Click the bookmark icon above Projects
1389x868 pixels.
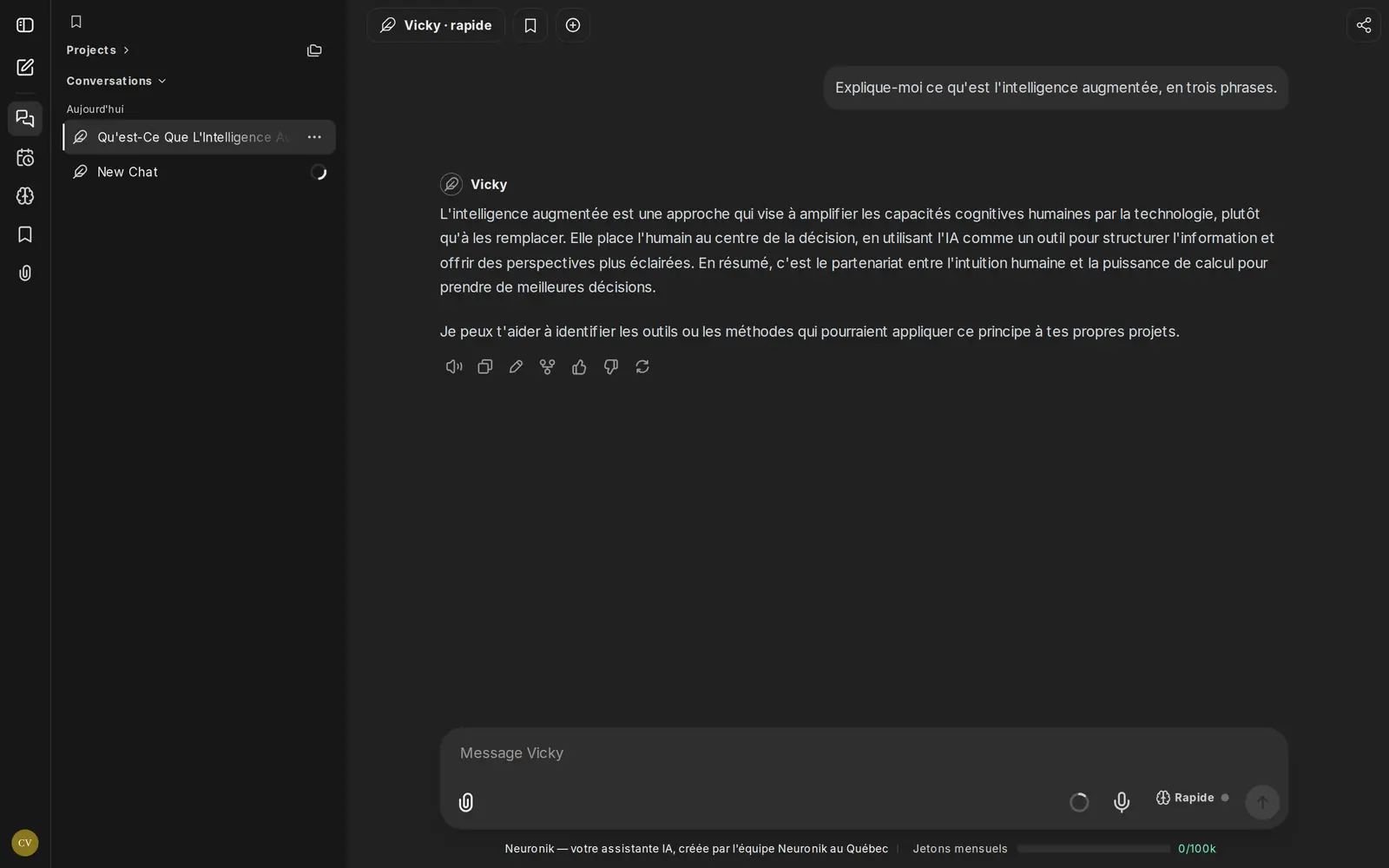pos(76,22)
